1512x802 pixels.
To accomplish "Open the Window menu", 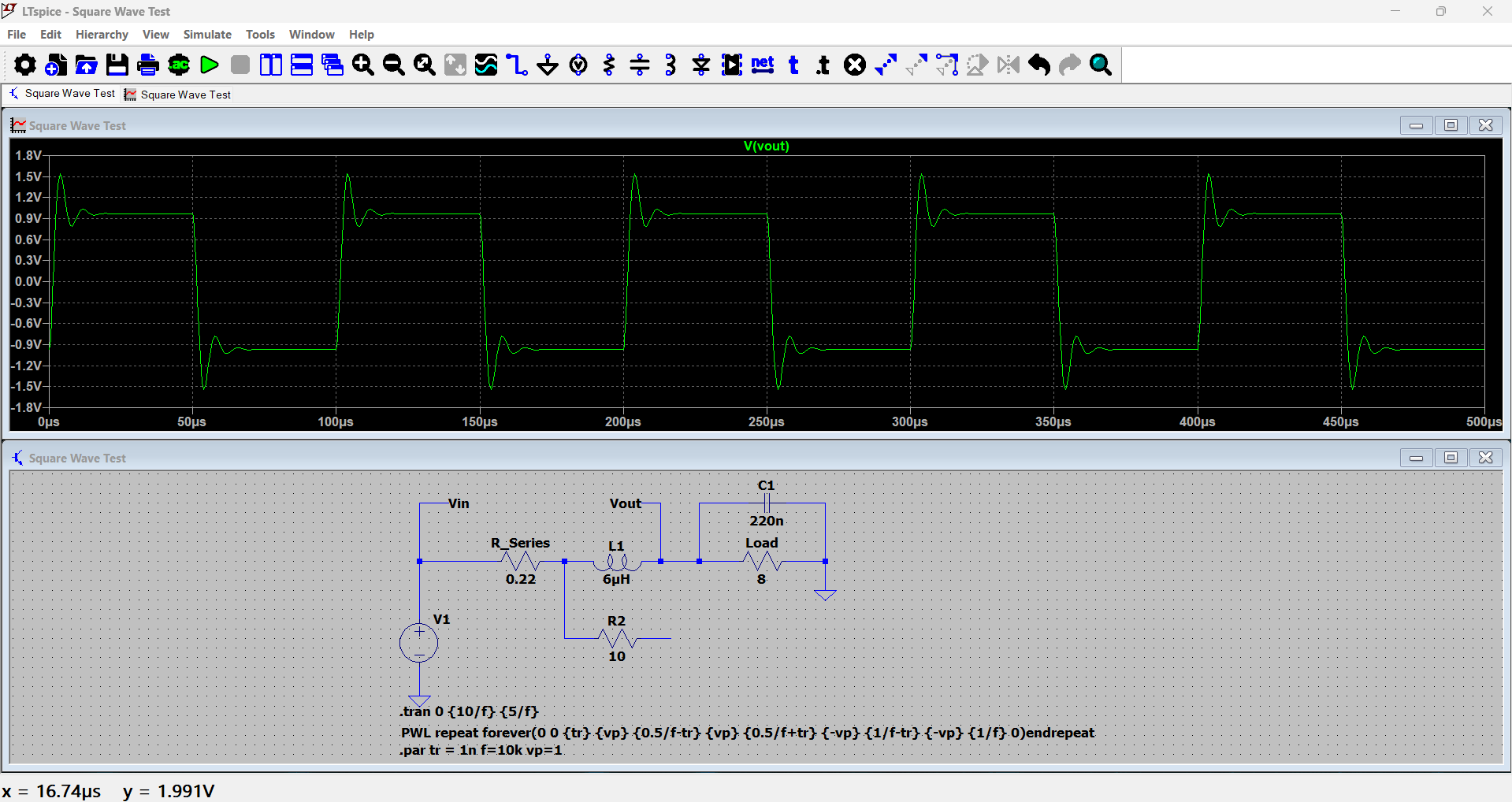I will coord(311,35).
